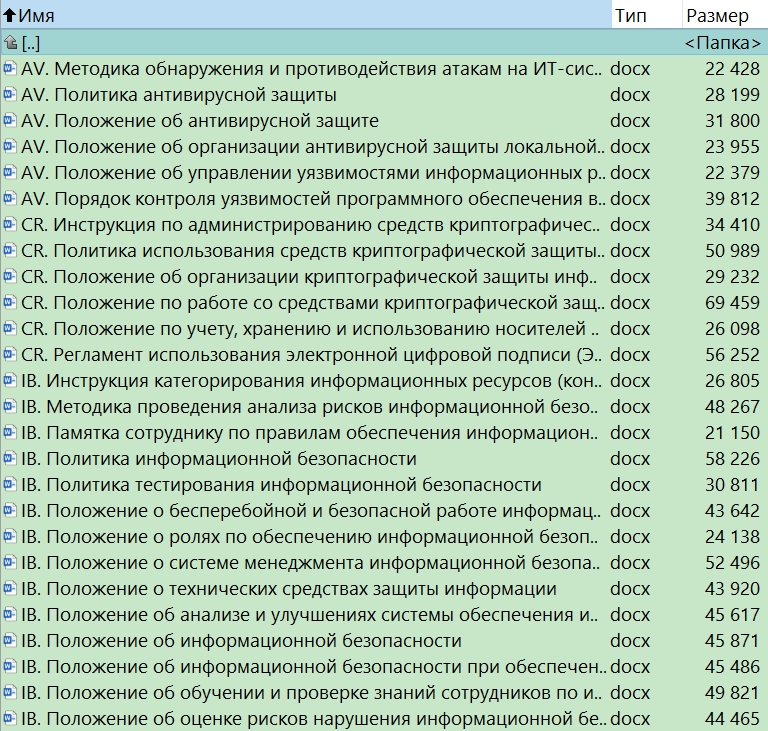Sort files by the Имя column header
768x731 pixels.
[x=306, y=15]
